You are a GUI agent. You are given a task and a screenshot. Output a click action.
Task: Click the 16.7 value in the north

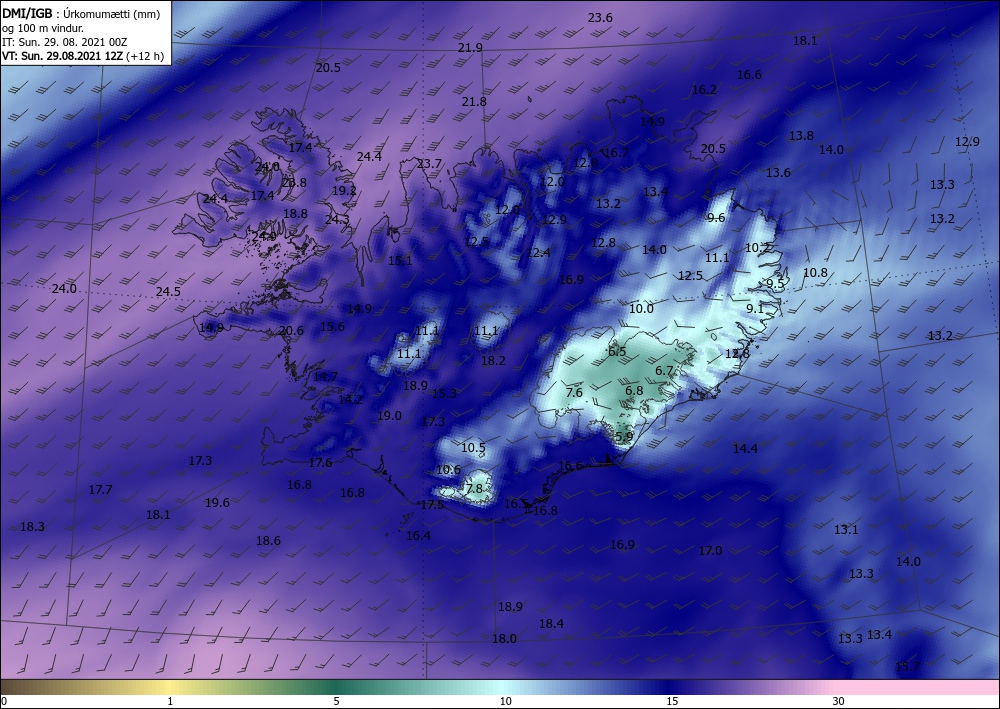pos(616,153)
